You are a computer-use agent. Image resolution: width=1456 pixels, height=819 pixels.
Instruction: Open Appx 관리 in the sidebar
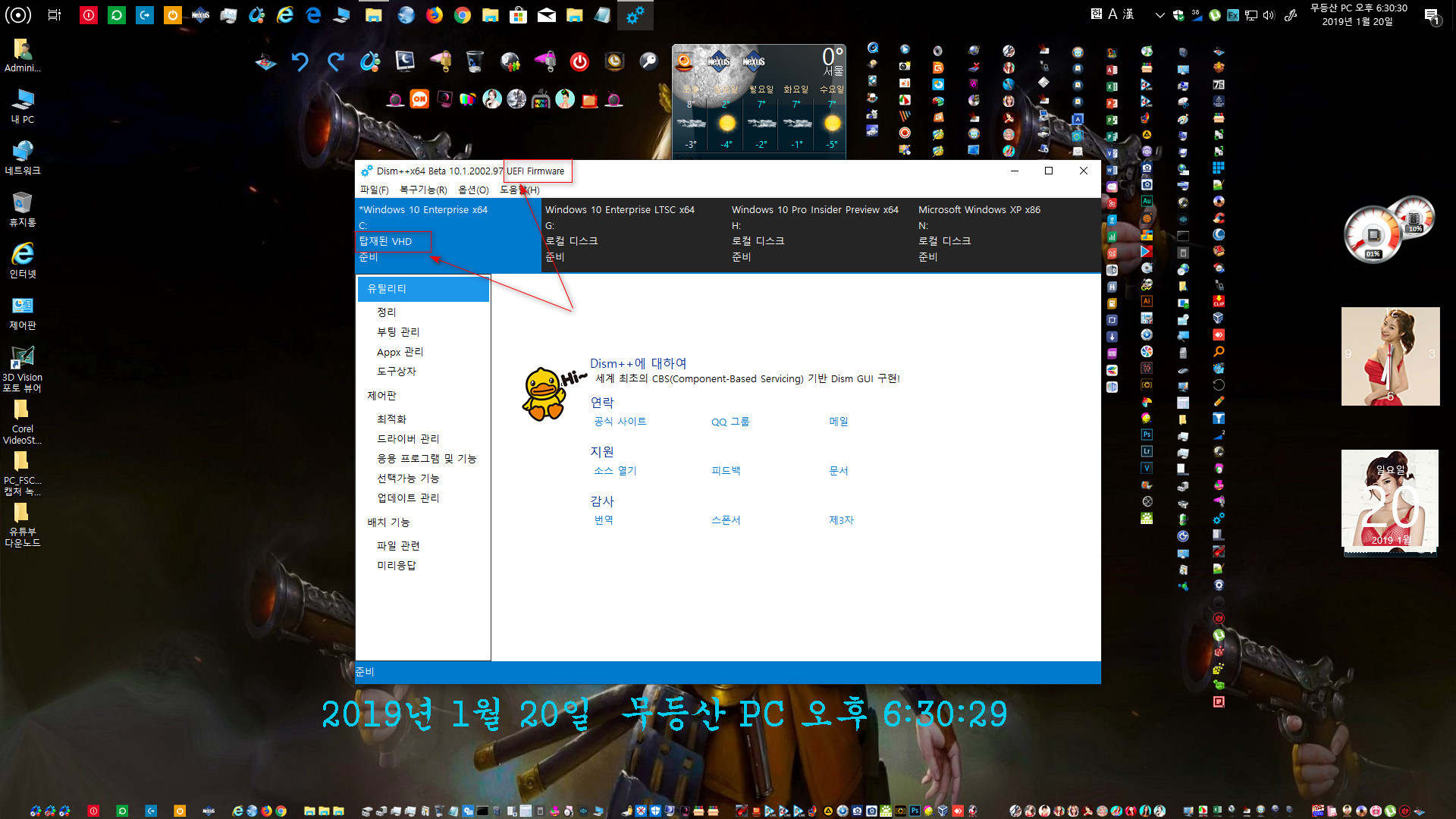click(400, 352)
